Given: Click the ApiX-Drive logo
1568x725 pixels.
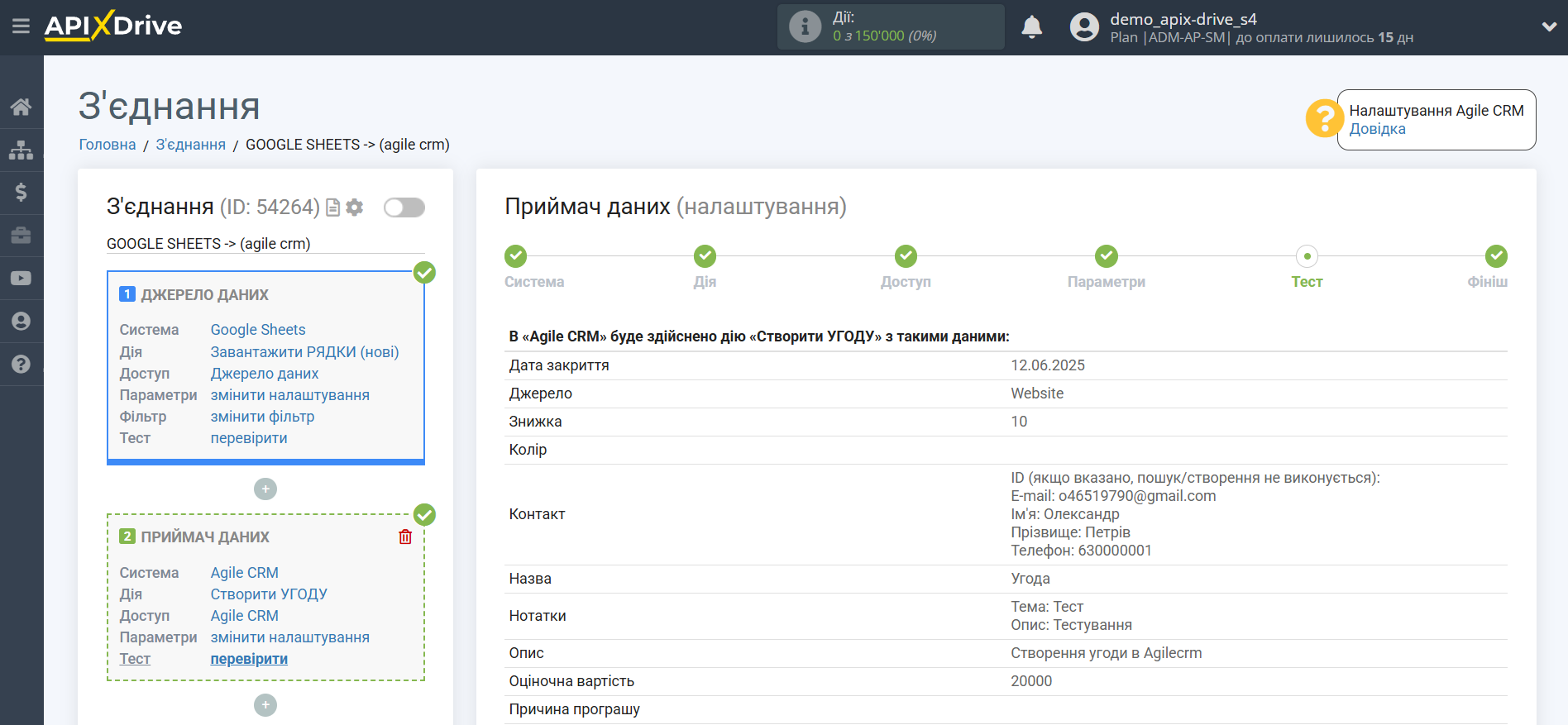Looking at the screenshot, I should [113, 26].
